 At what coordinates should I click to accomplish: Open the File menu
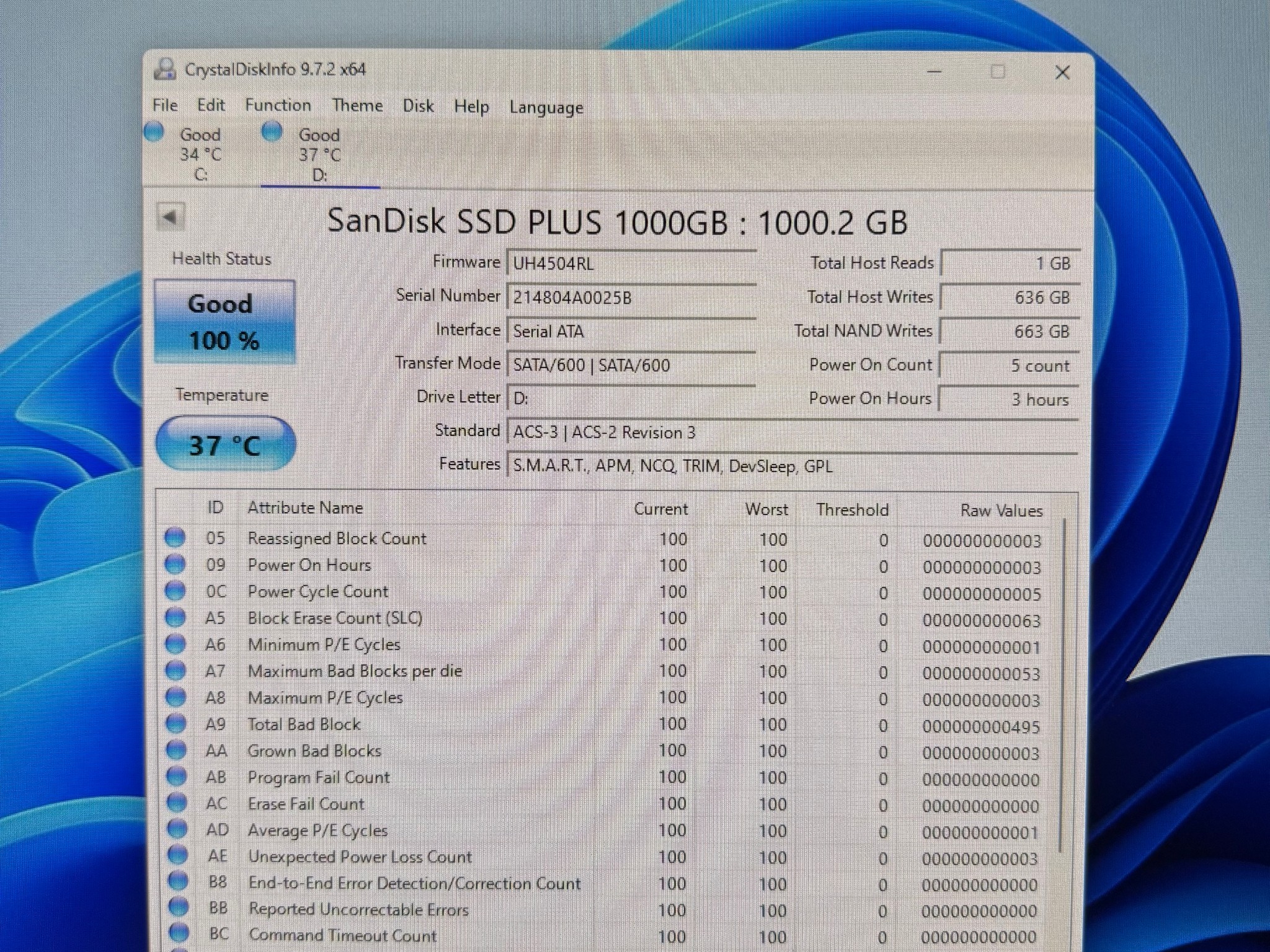pyautogui.click(x=165, y=105)
